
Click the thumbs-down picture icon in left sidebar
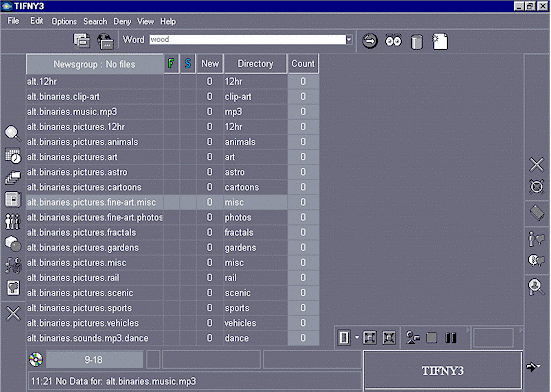13,288
